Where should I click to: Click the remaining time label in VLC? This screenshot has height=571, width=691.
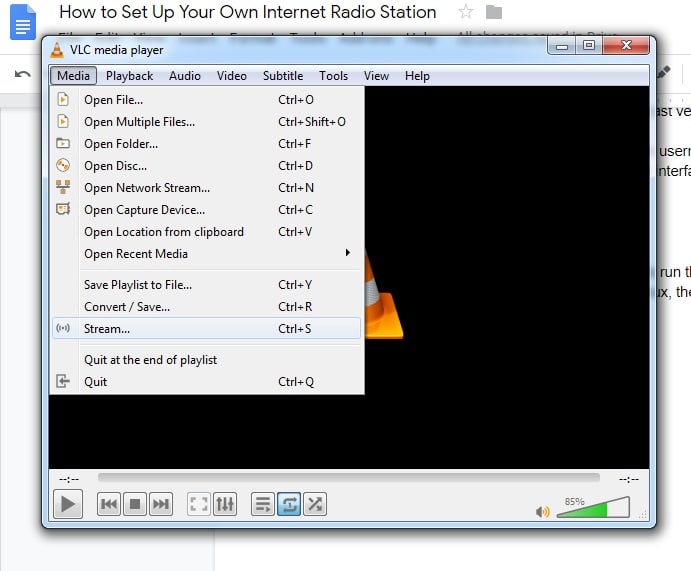pos(629,479)
